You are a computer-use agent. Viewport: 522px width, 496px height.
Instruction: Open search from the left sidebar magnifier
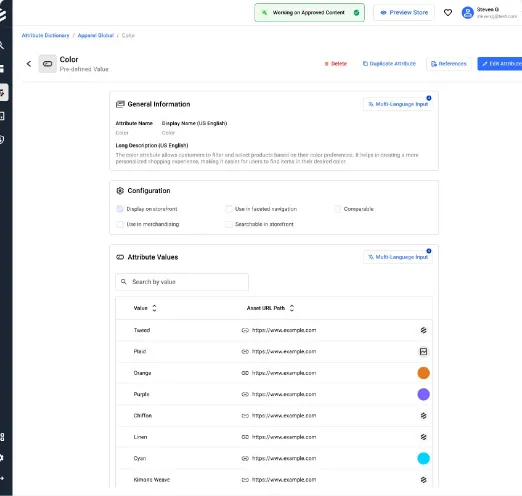(2, 45)
